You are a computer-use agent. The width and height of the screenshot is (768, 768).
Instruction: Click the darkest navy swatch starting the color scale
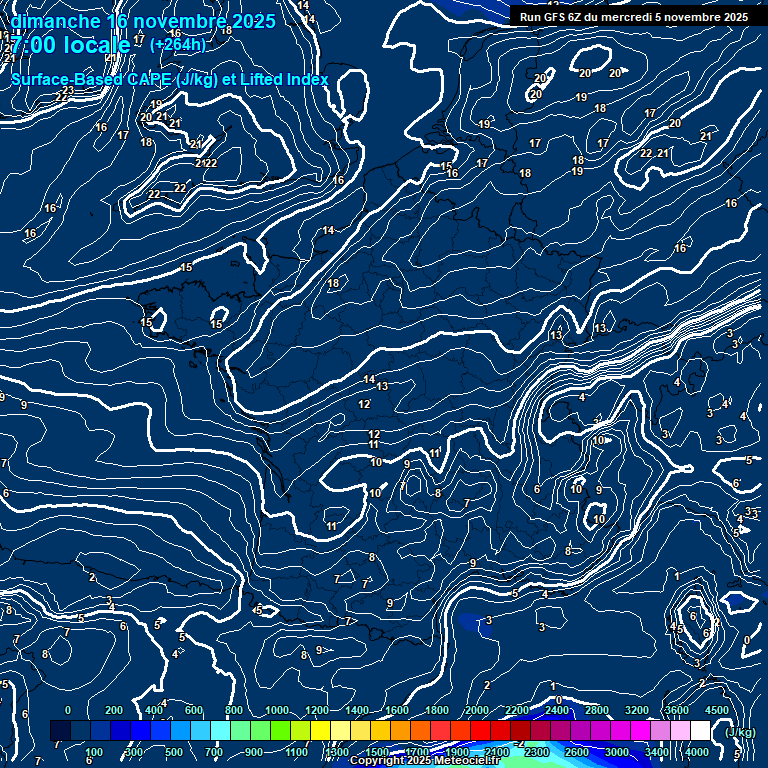60,730
